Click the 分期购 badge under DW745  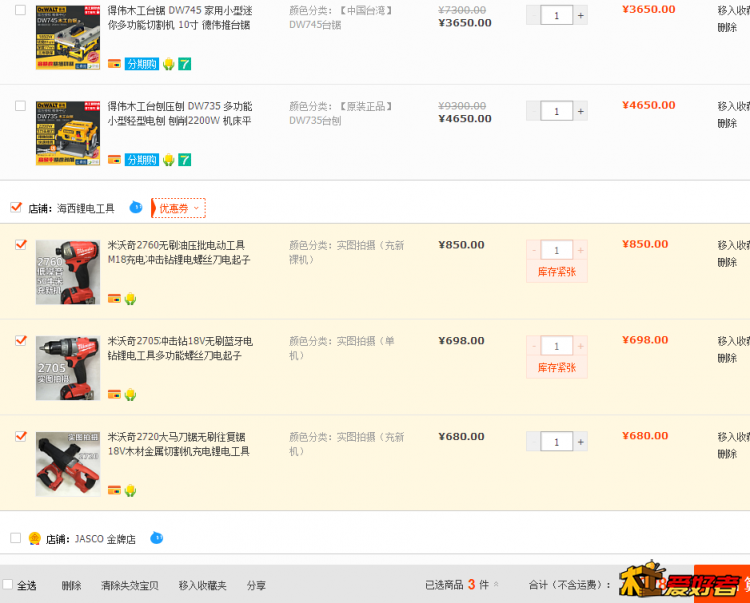142,64
